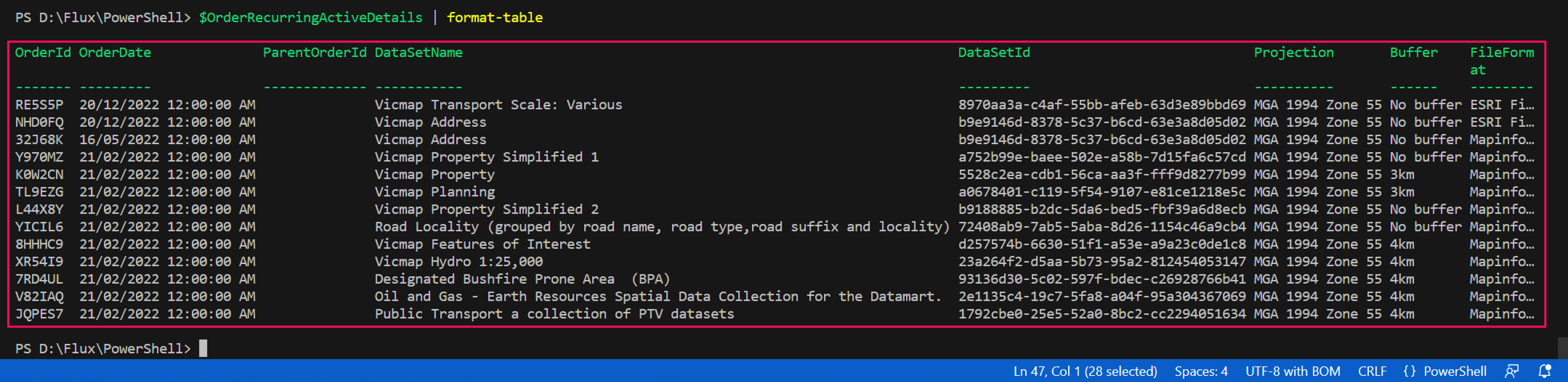The image size is (1568, 382).
Task: Click DataSetId 8970aa3a-c4af-55bb-afeb-63d3e89bbd69
Action: (x=1102, y=105)
